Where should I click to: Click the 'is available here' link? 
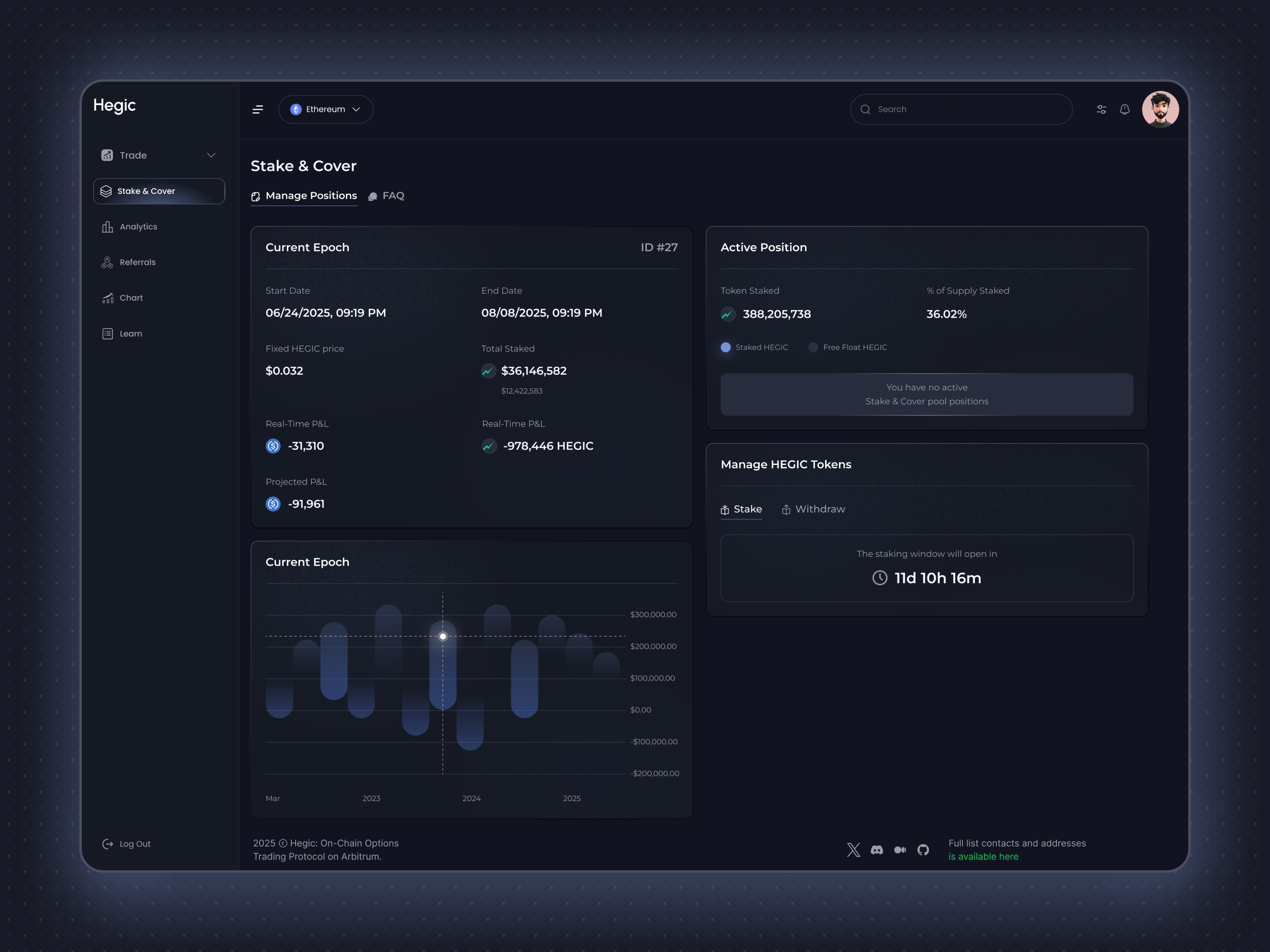tap(983, 856)
